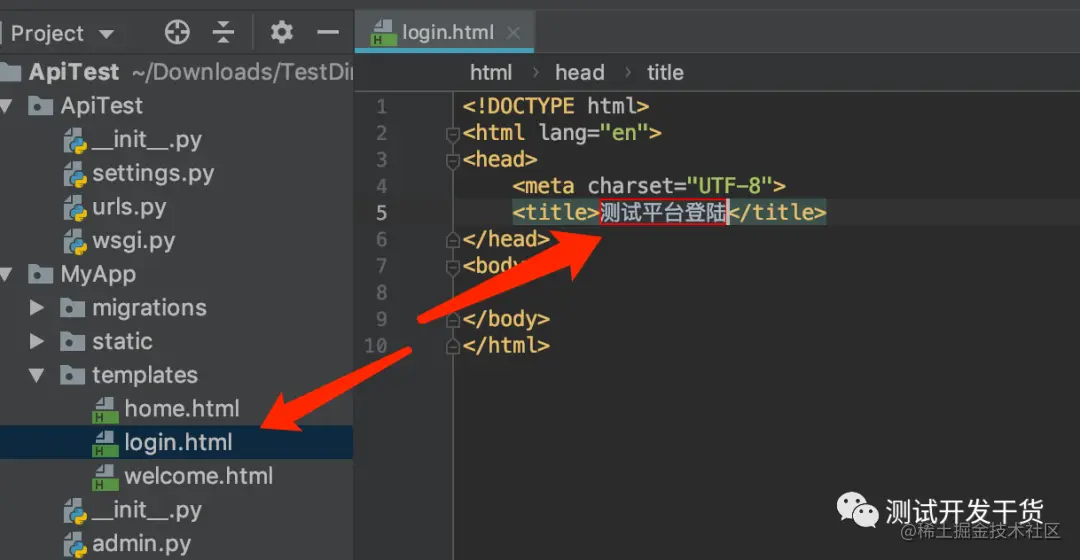
Task: Select the static folder name
Action: tap(122, 342)
